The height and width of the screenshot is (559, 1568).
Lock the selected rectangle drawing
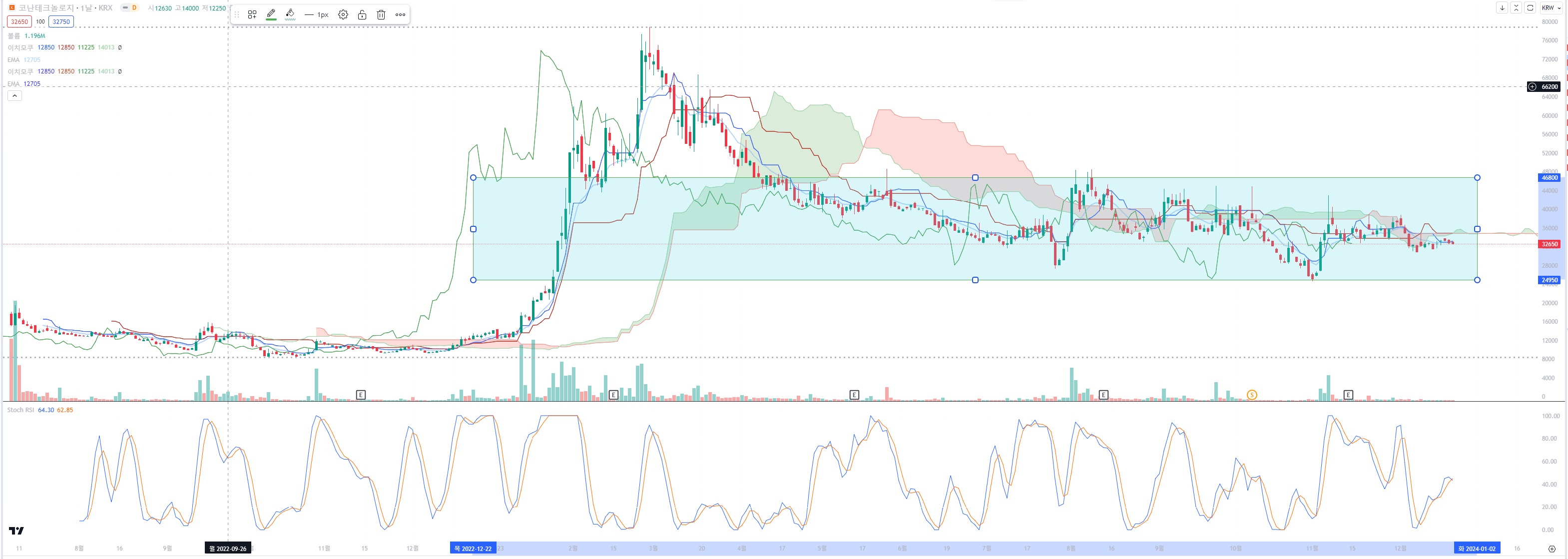point(362,14)
